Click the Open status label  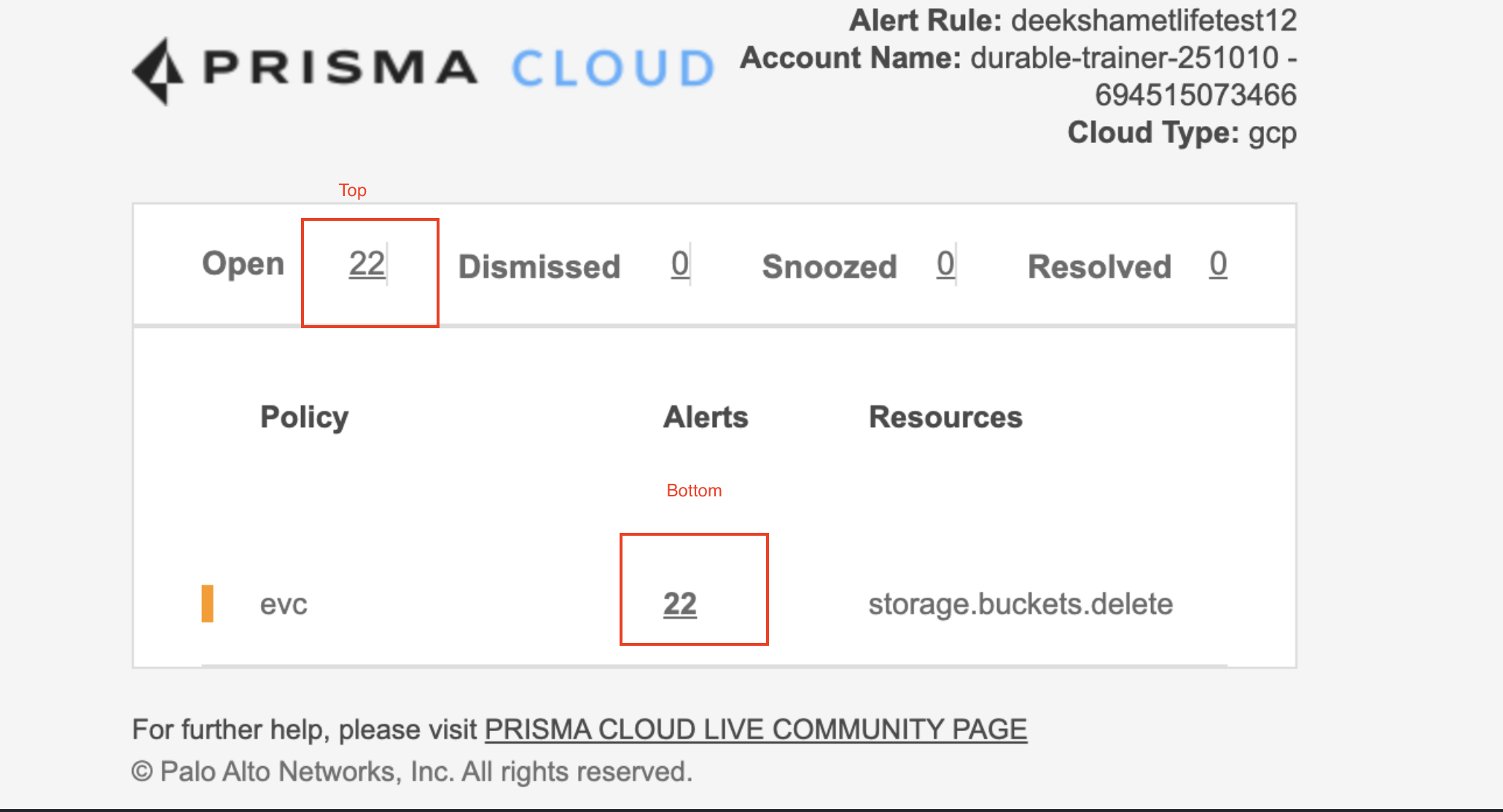(243, 264)
